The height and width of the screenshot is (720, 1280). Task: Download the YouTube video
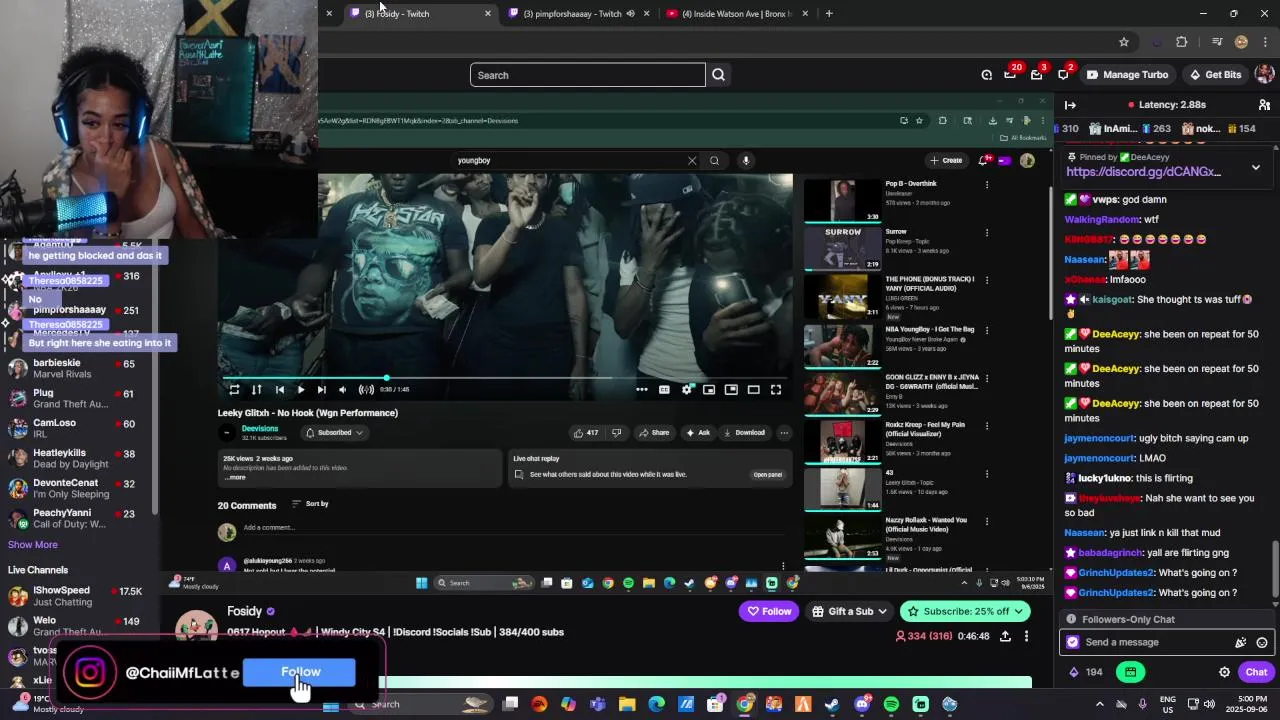744,433
